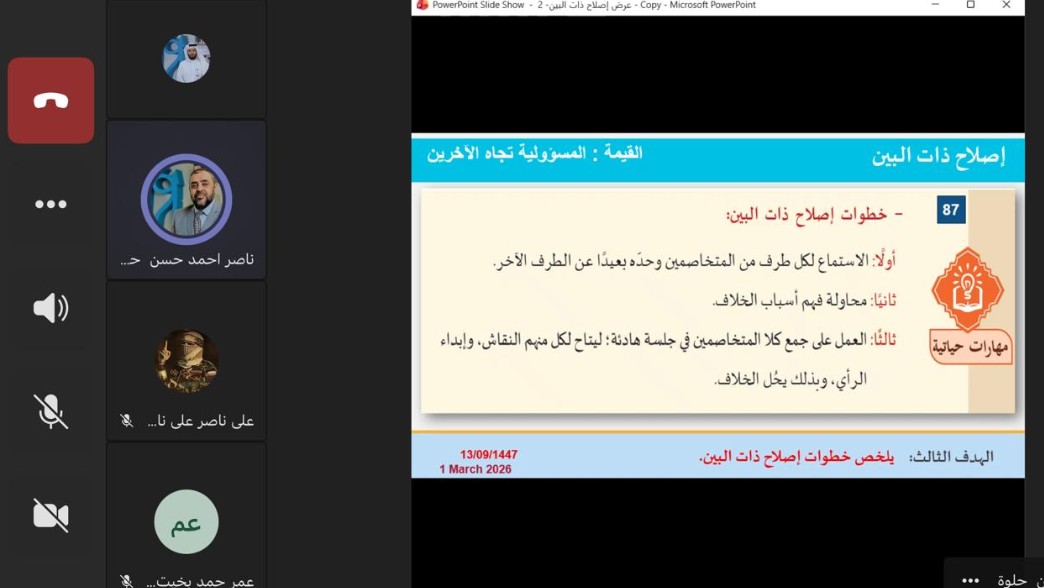Screen dimensions: 1044x588
Task: Click على ناصر's profile picture
Action: pos(186,359)
